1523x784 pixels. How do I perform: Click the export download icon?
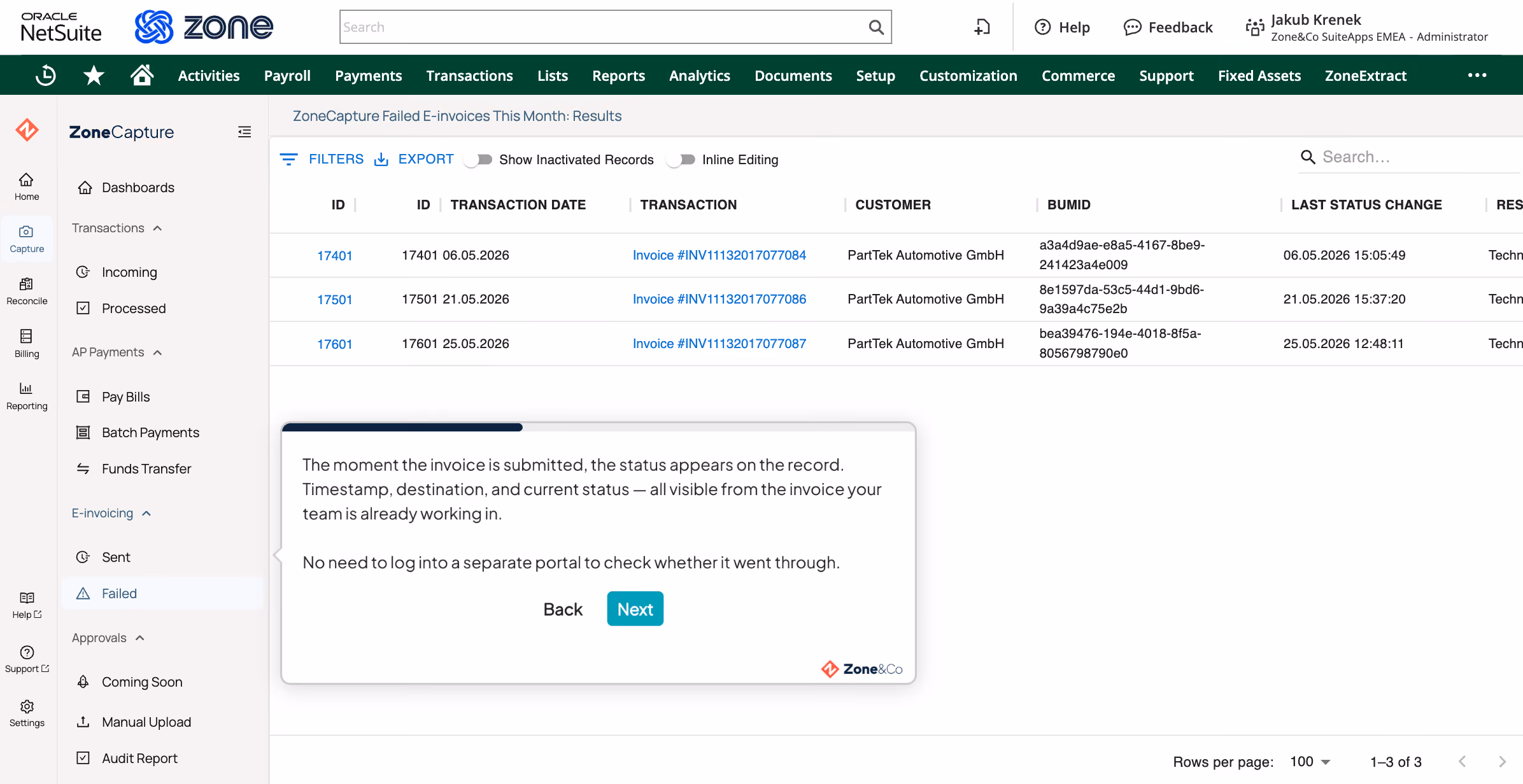coord(381,159)
